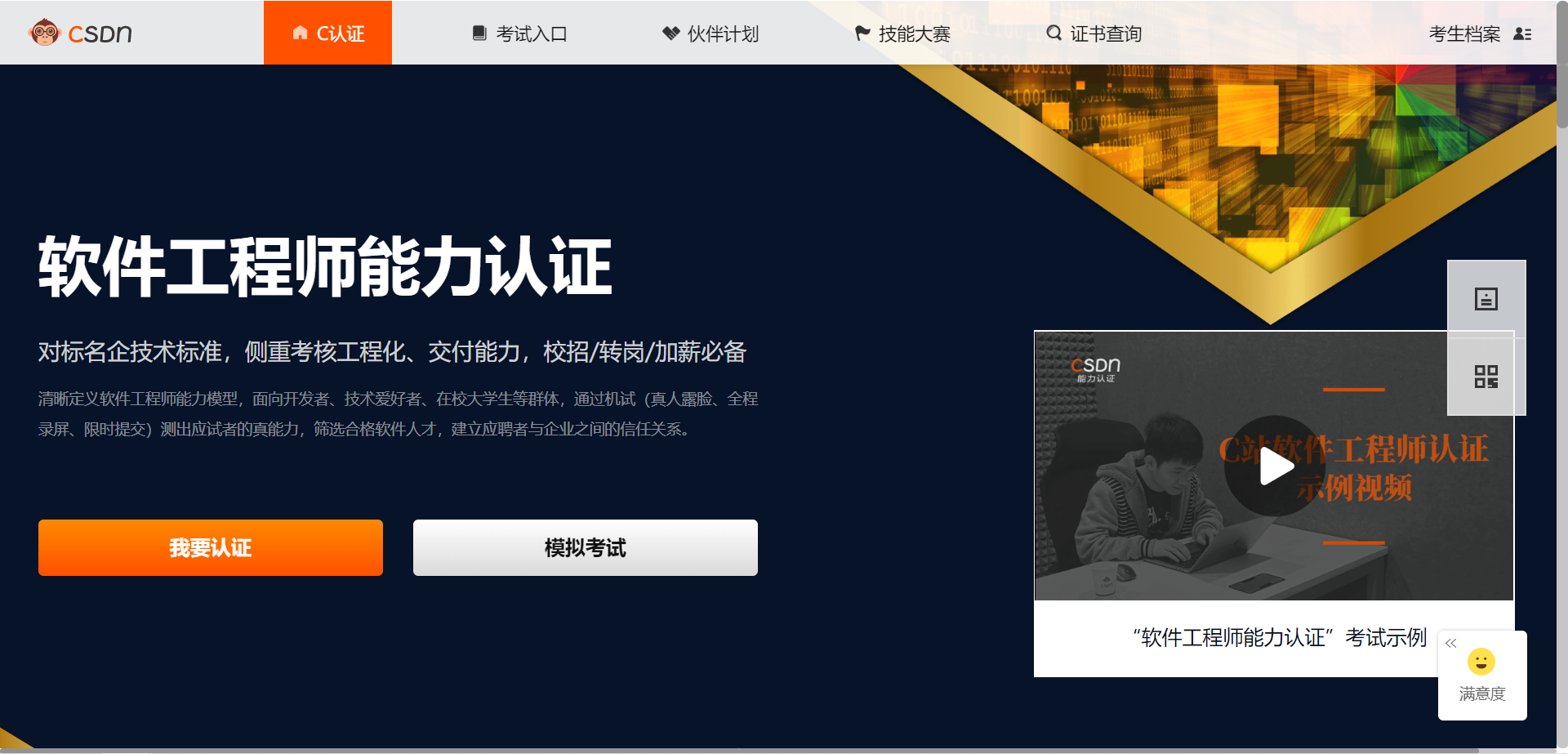1568x754 pixels.
Task: Open the document icon in side panel
Action: (x=1486, y=299)
